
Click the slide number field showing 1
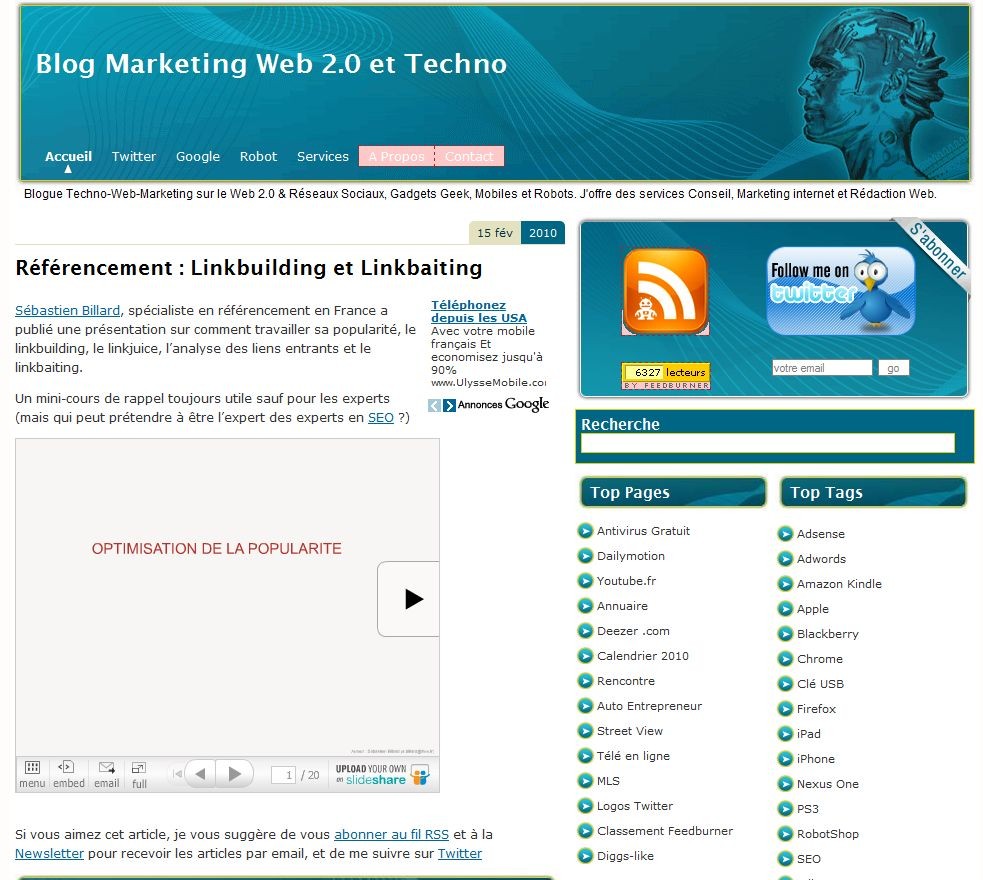click(x=283, y=775)
